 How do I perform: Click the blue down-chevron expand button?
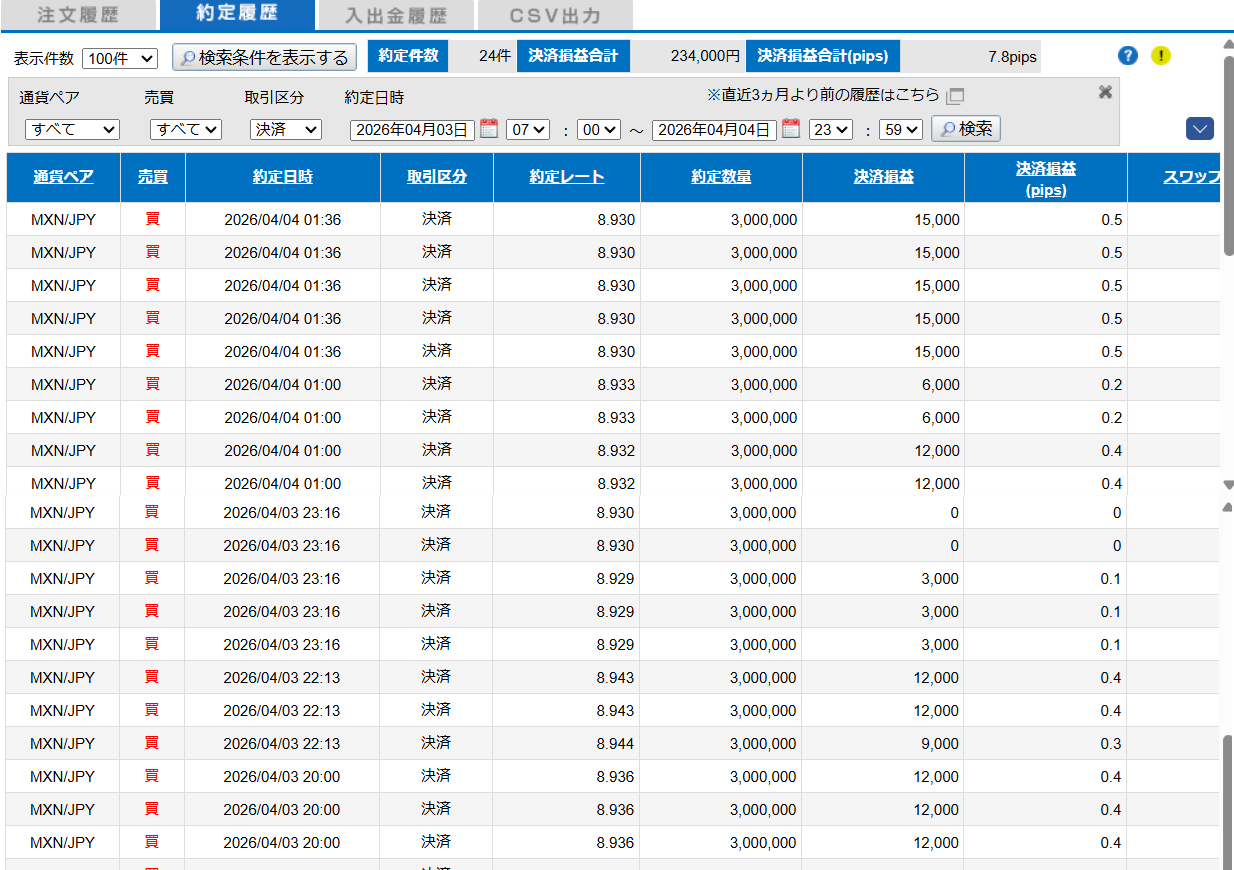coord(1199,128)
